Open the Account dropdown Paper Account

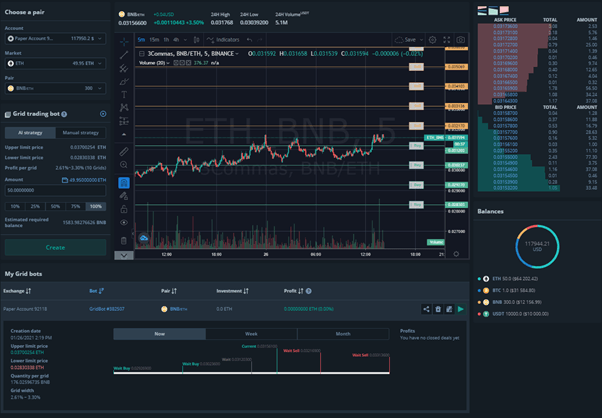(x=55, y=38)
